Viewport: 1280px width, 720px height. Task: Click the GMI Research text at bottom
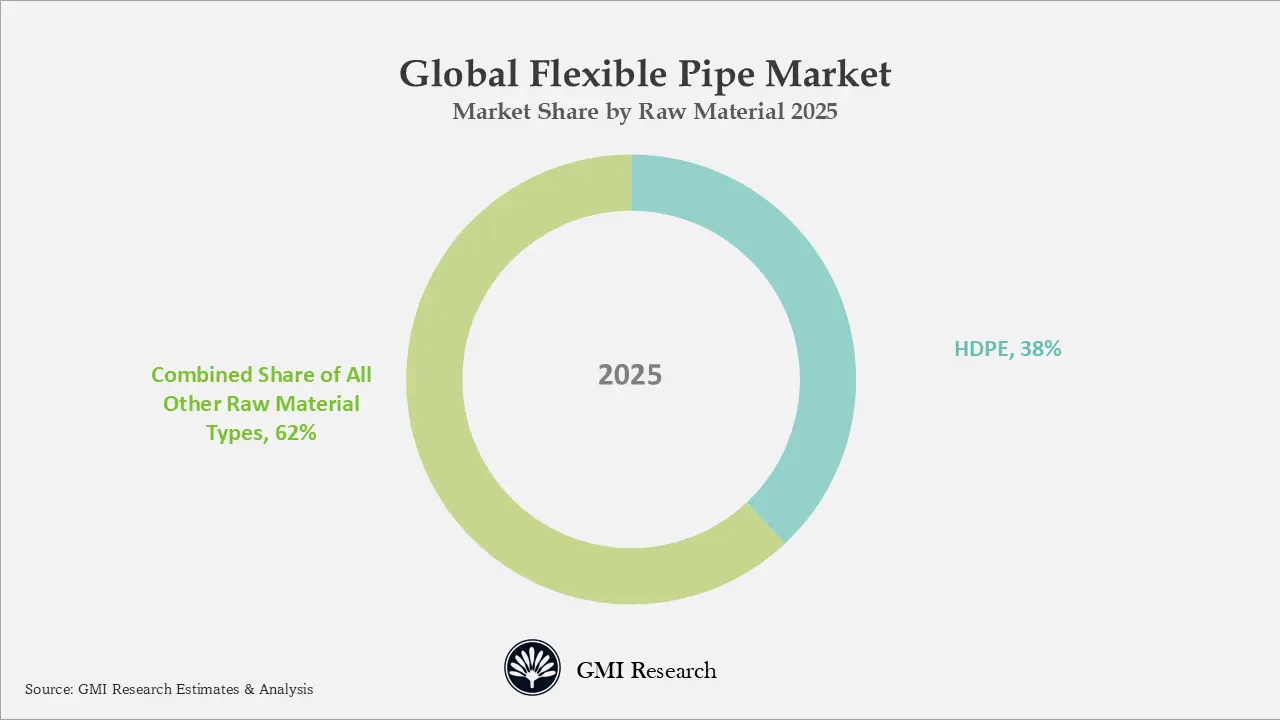pos(647,670)
